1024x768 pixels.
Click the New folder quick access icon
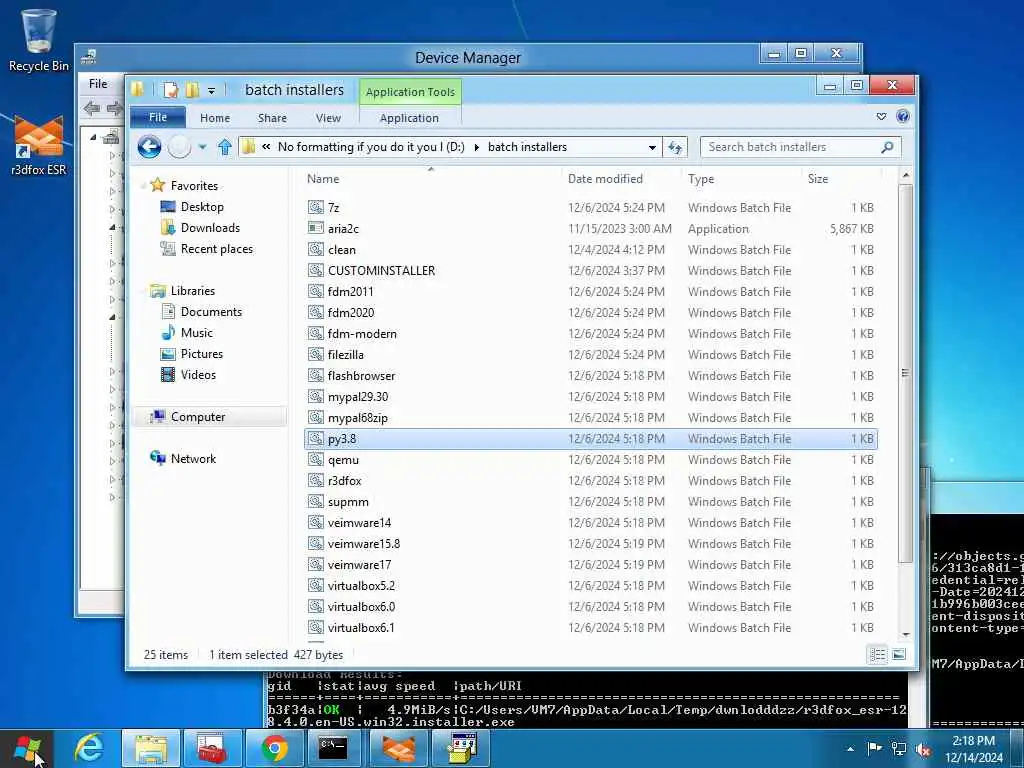[x=193, y=90]
